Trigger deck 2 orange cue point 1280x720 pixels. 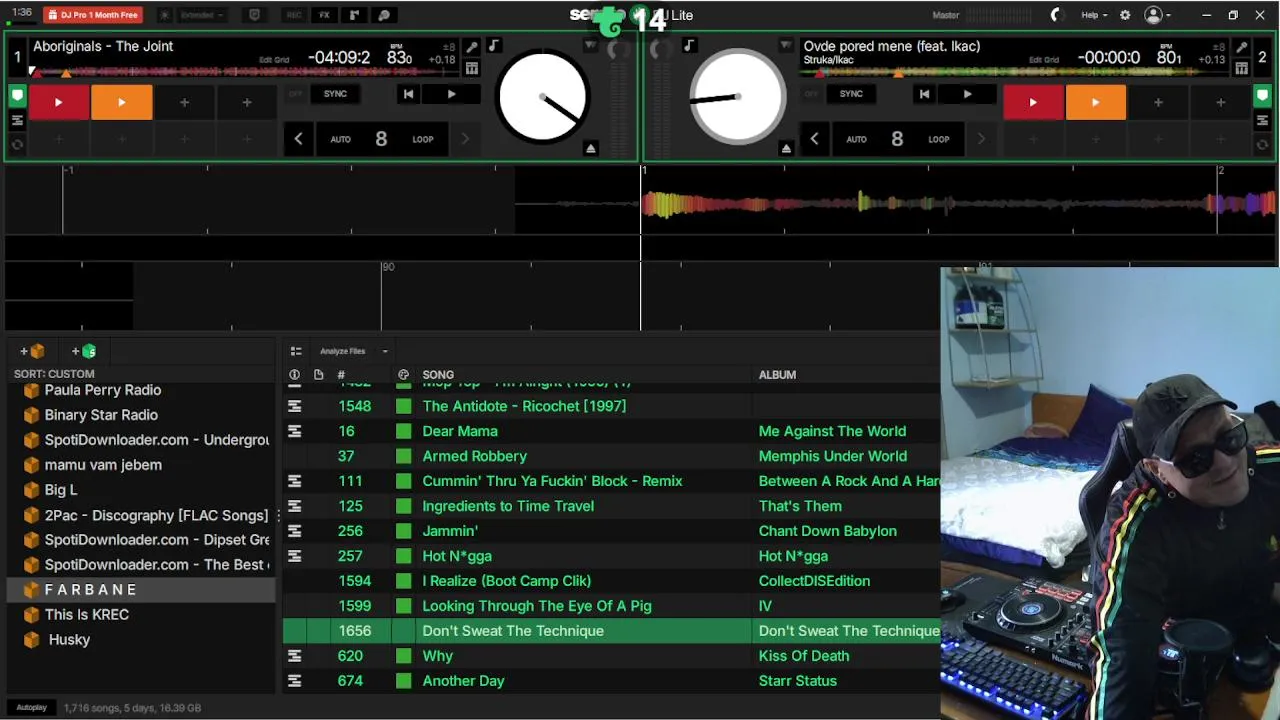point(1095,102)
